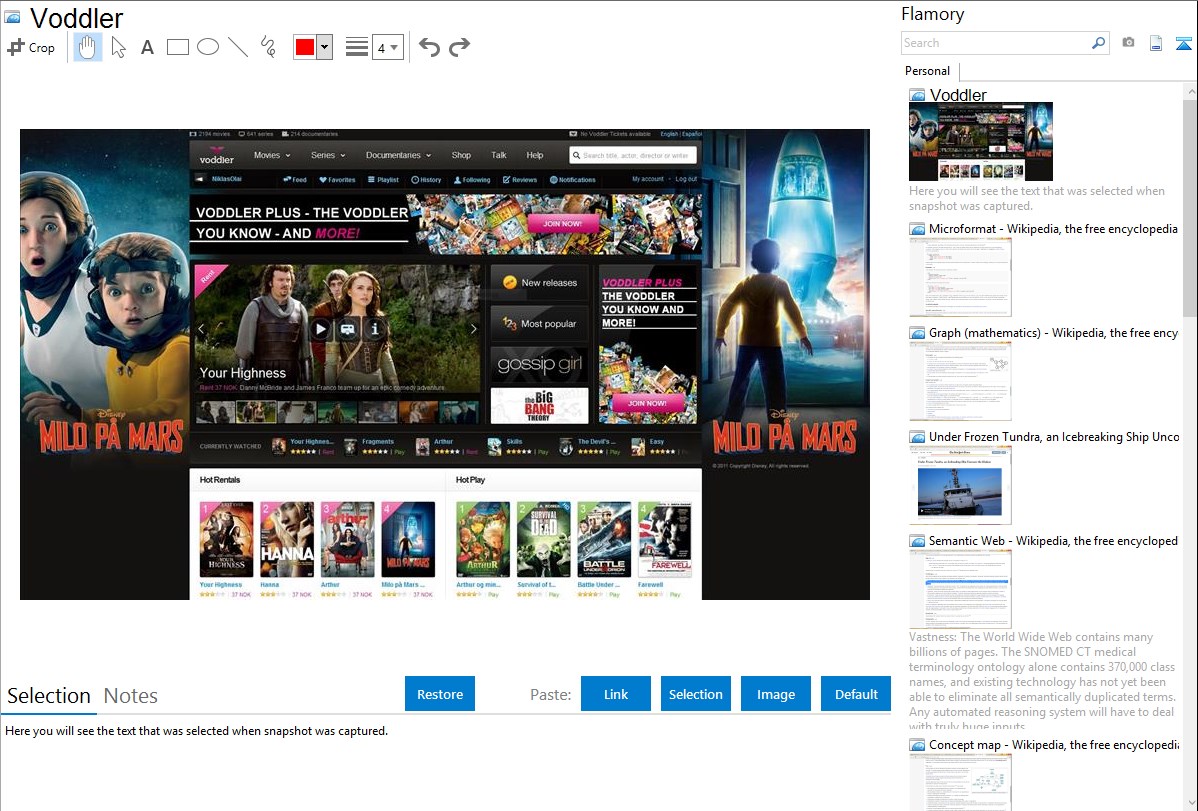Click the search magnifier icon
The width and height of the screenshot is (1198, 811).
(x=1098, y=43)
